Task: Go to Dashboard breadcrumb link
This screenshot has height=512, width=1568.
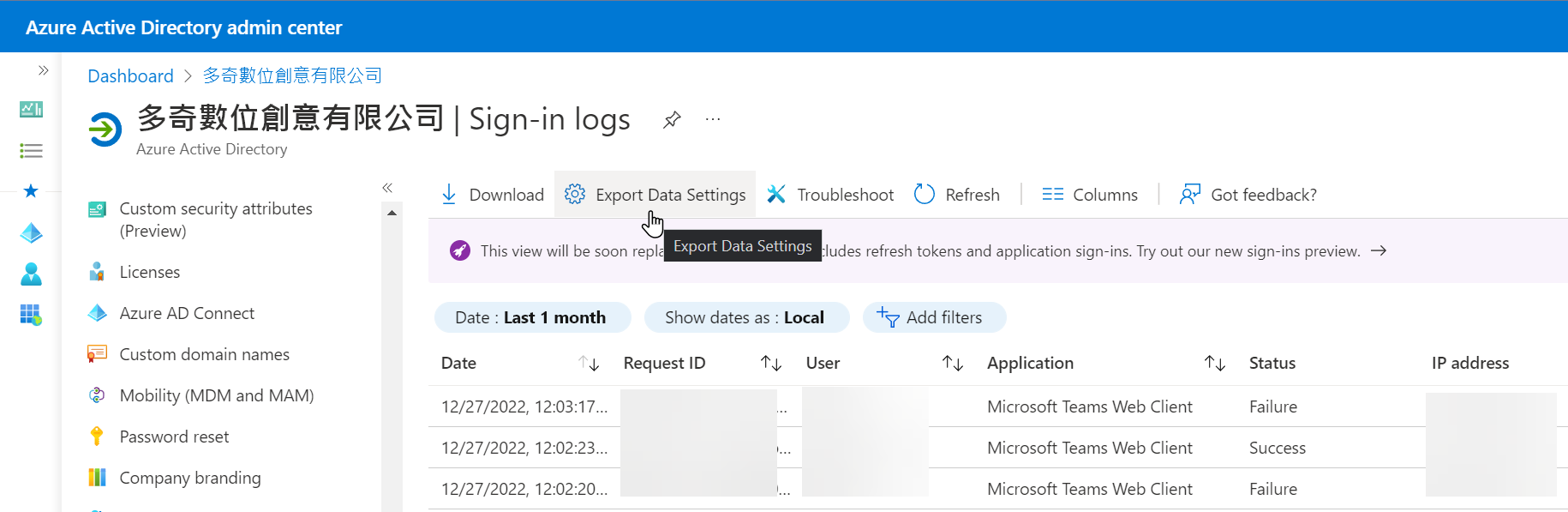Action: [130, 76]
